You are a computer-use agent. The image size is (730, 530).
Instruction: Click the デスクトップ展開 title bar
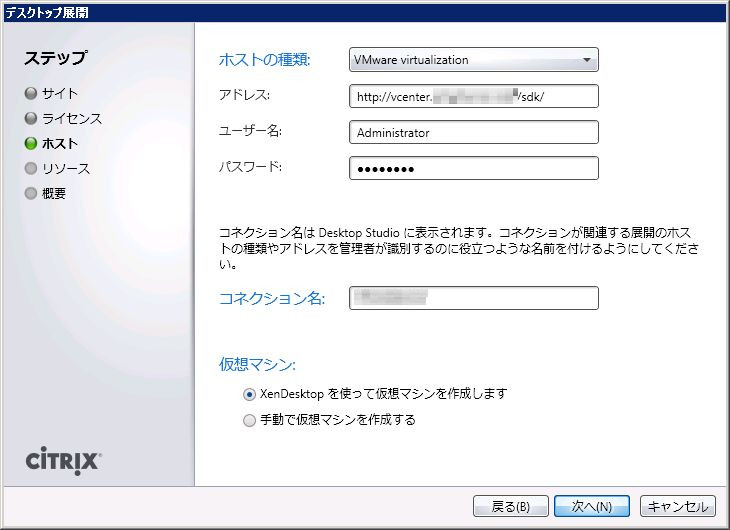tap(365, 13)
